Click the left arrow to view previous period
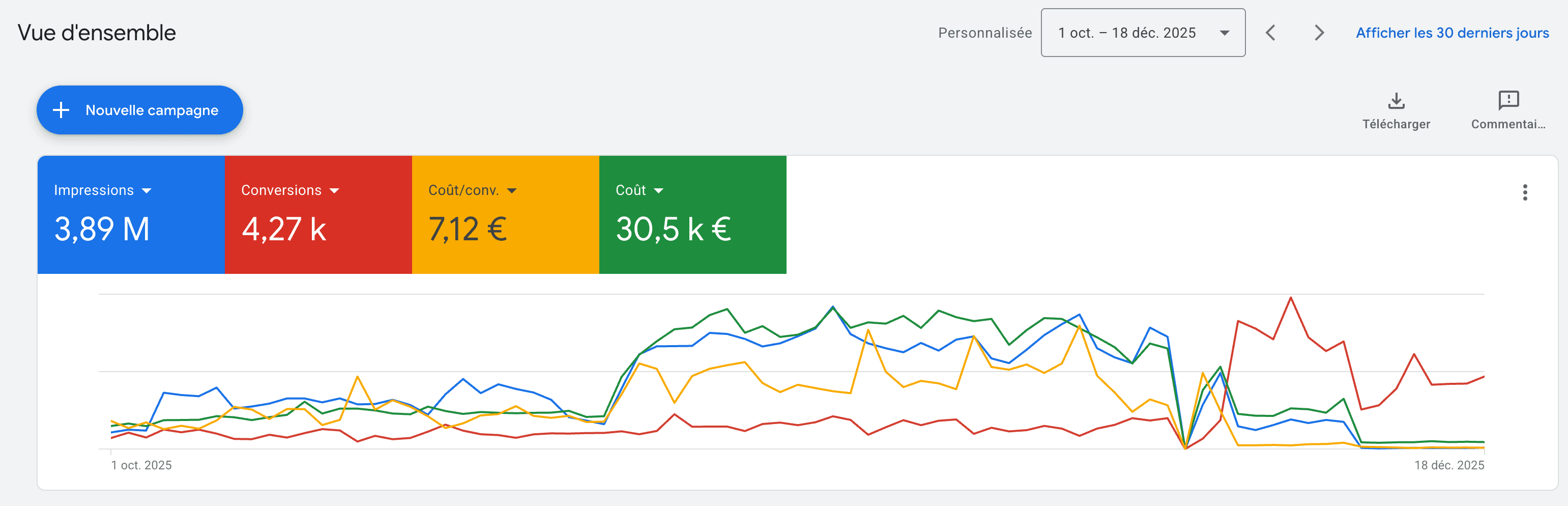 click(x=1271, y=33)
